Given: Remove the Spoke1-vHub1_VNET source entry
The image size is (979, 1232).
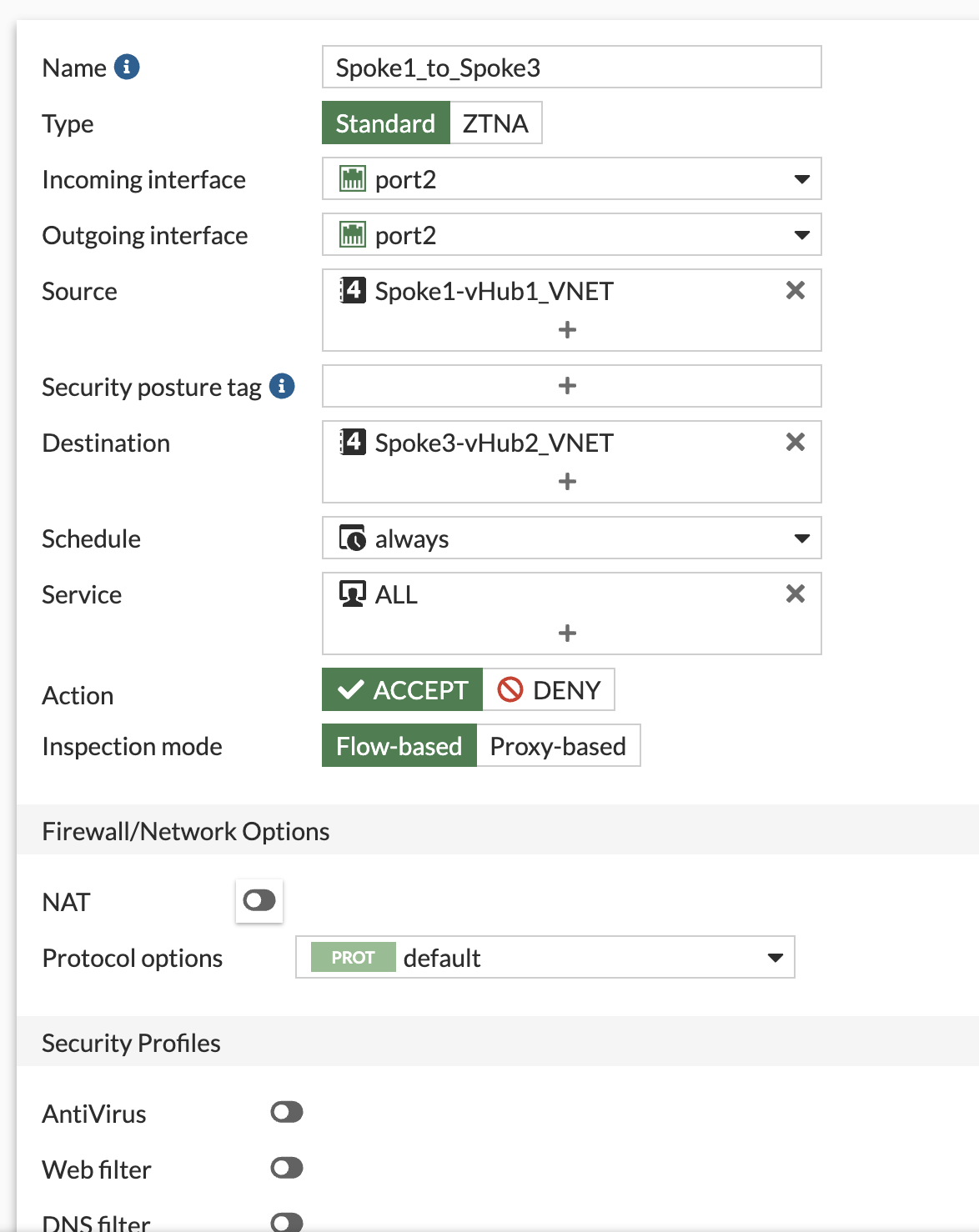Looking at the screenshot, I should [x=795, y=290].
